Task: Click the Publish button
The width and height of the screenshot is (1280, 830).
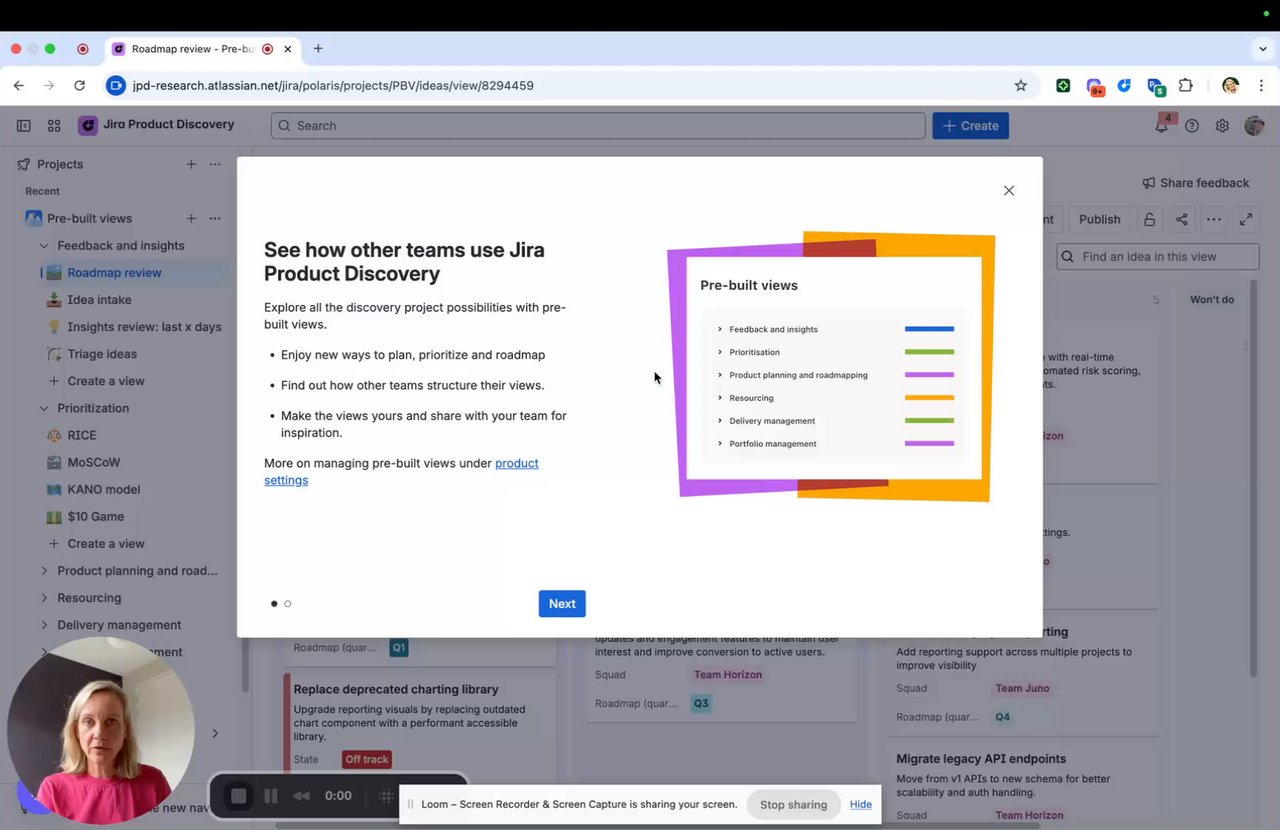Action: pos(1099,219)
